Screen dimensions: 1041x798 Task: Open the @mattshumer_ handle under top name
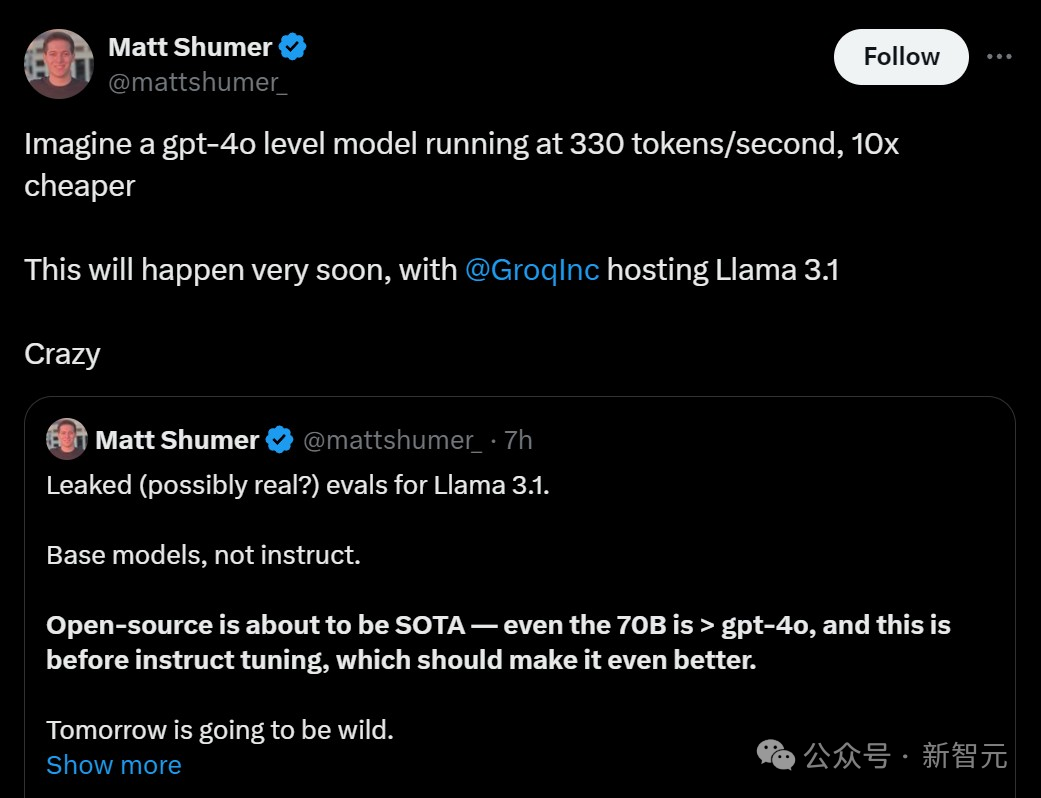point(198,82)
